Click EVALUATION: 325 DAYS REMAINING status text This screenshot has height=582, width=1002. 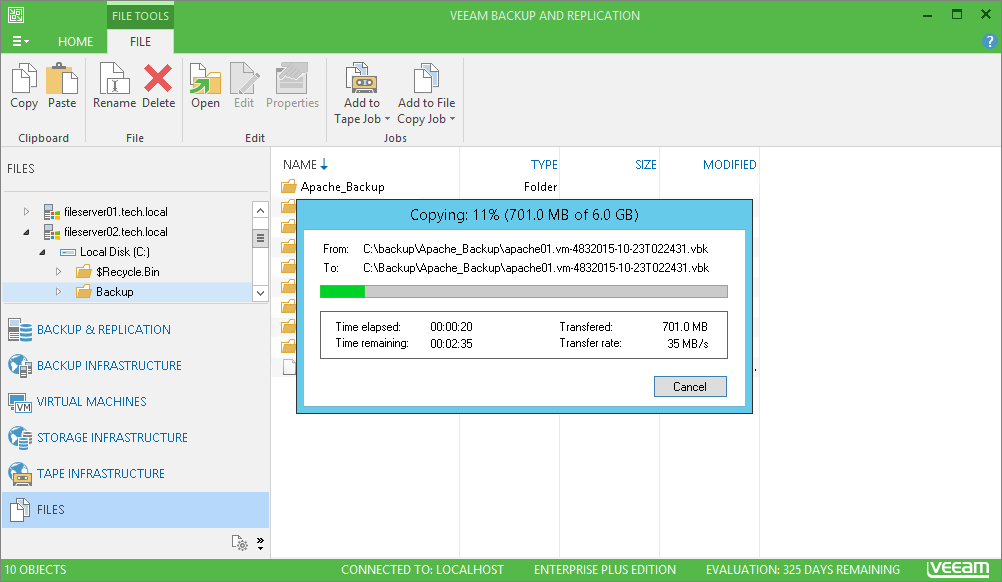(x=803, y=570)
